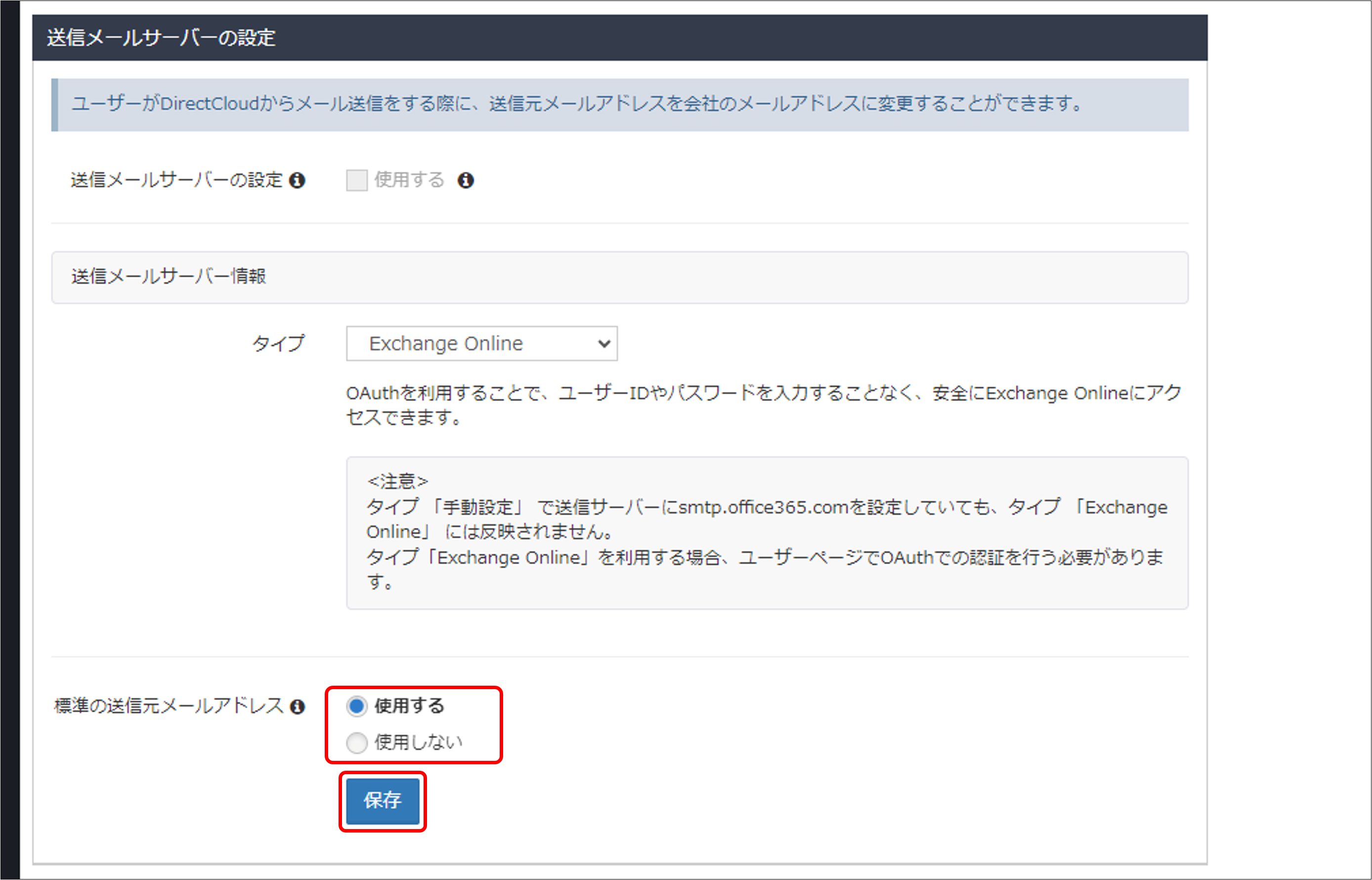
Task: Click info icon beside 送信メールサーバーの設定 label
Action: click(299, 180)
